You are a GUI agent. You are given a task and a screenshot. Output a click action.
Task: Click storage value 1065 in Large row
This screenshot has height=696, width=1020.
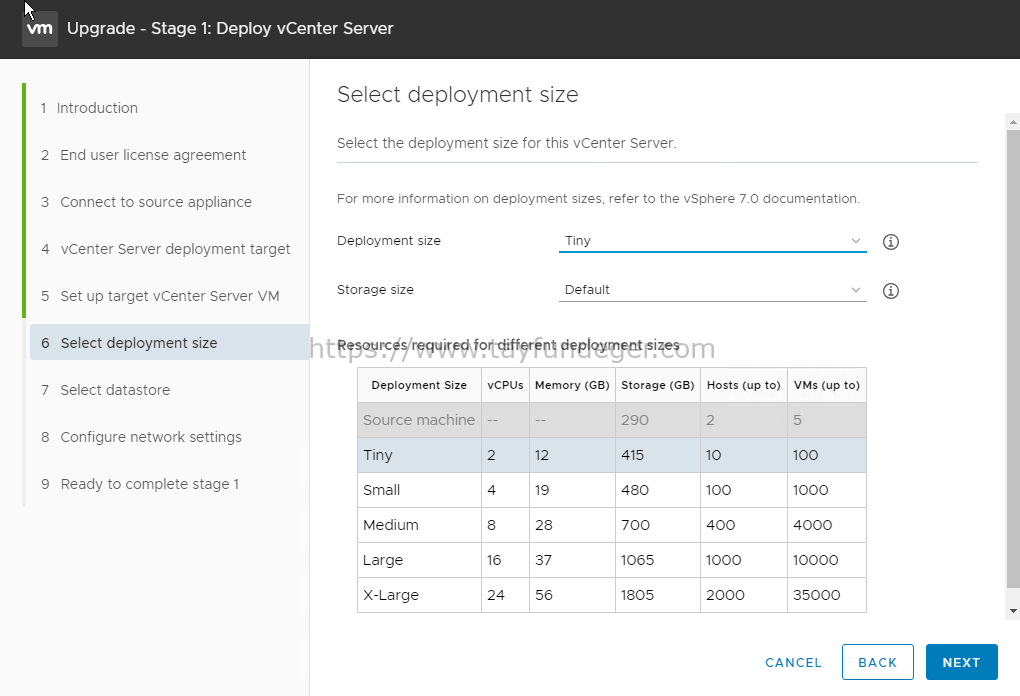(x=638, y=560)
